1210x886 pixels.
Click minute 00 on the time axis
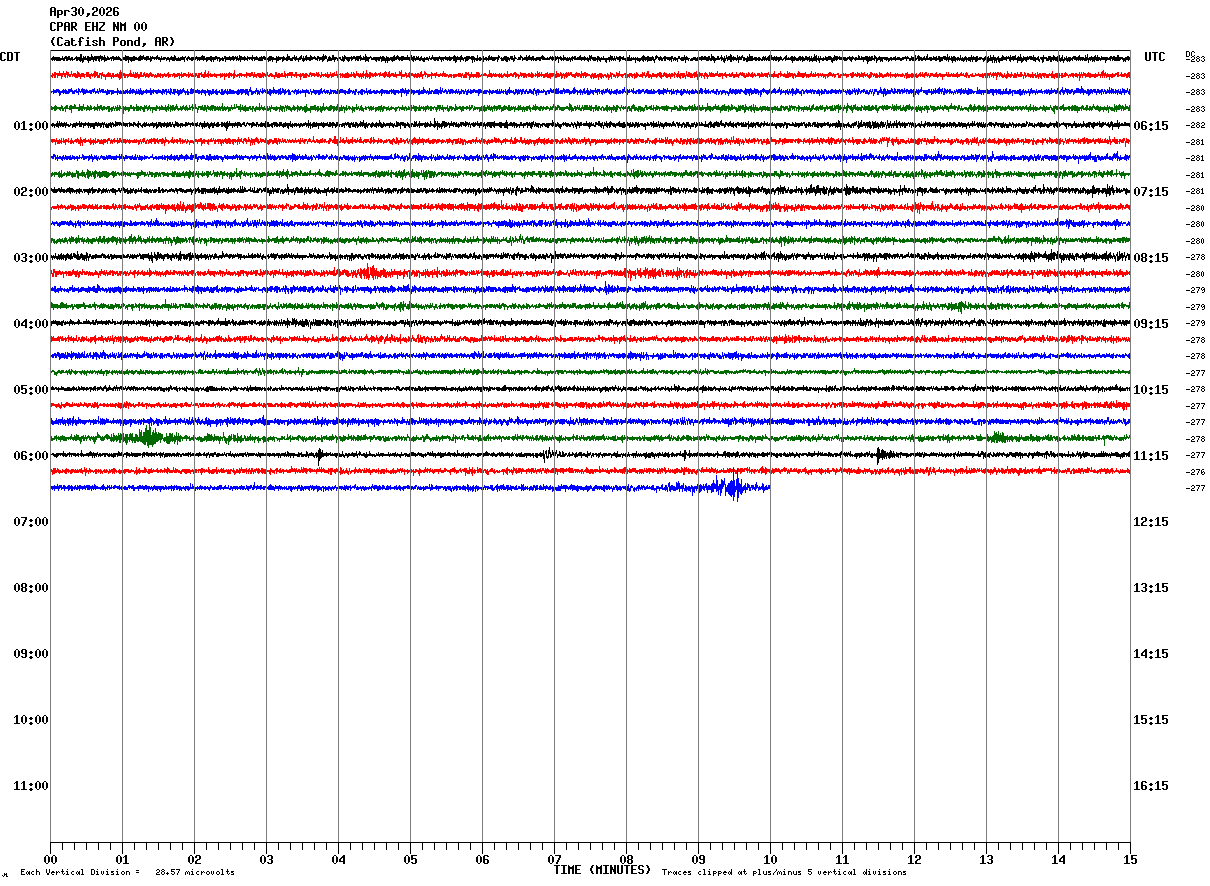coord(50,859)
